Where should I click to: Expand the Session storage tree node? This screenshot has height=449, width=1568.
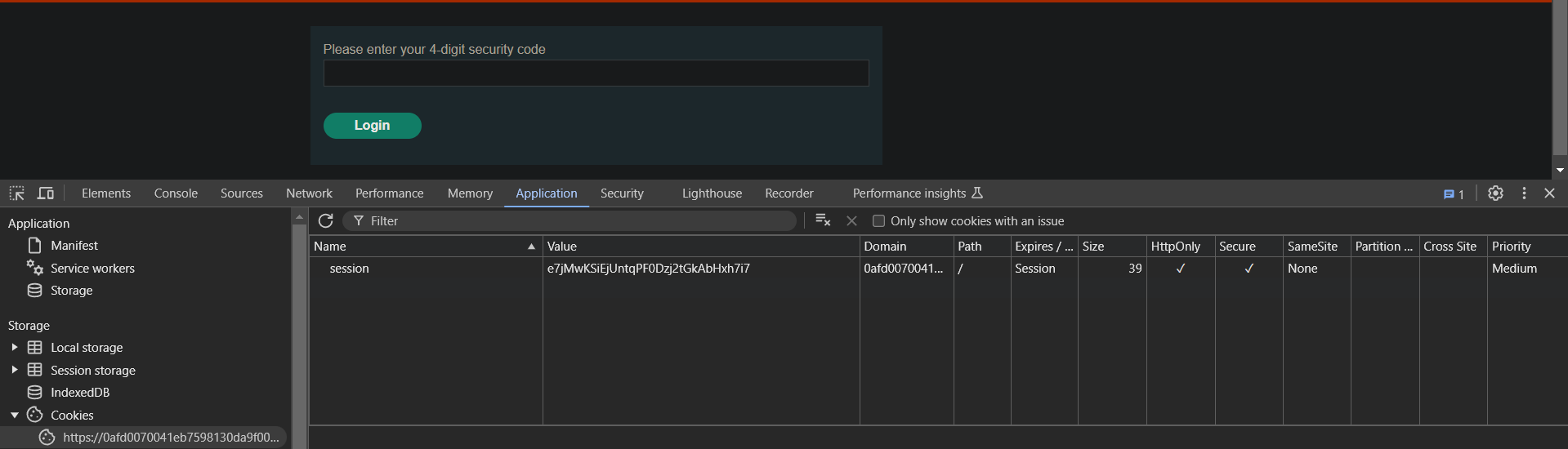click(14, 371)
